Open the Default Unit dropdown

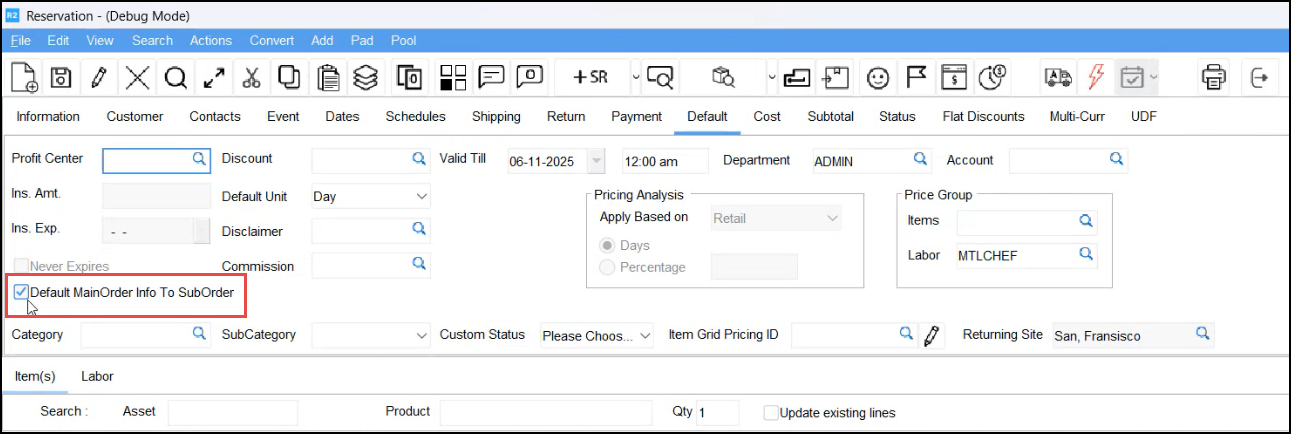tap(371, 197)
